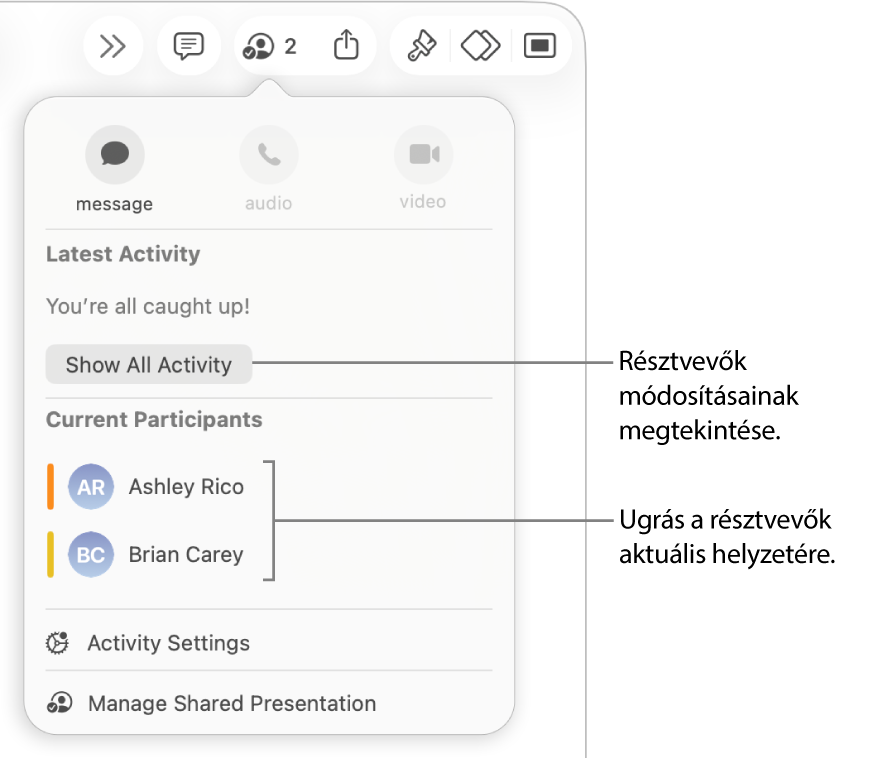
Task: Jump to Ashley Rico's current location
Action: click(146, 487)
